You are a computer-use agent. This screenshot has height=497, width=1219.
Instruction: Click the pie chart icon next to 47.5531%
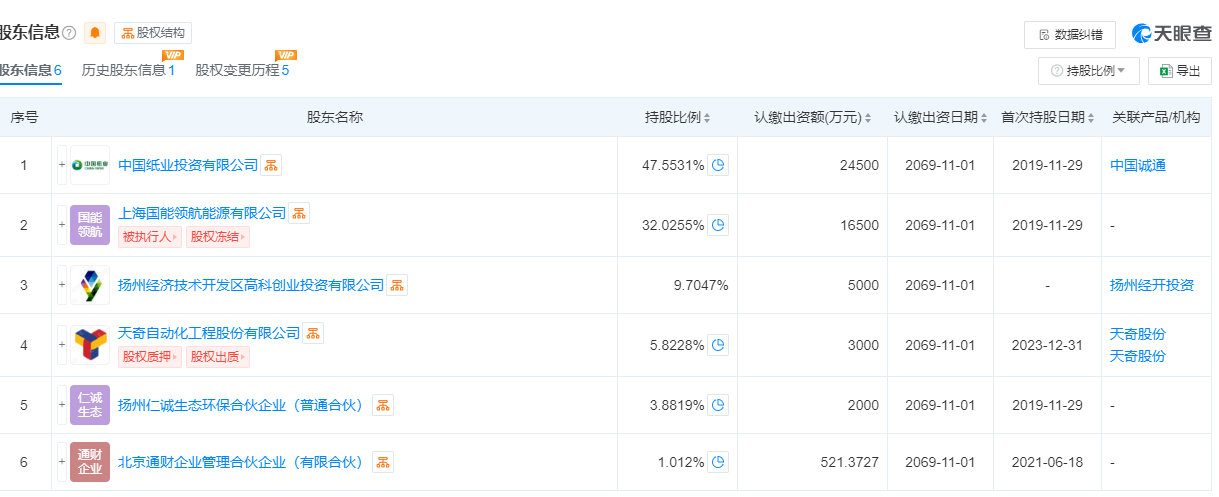pyautogui.click(x=718, y=165)
